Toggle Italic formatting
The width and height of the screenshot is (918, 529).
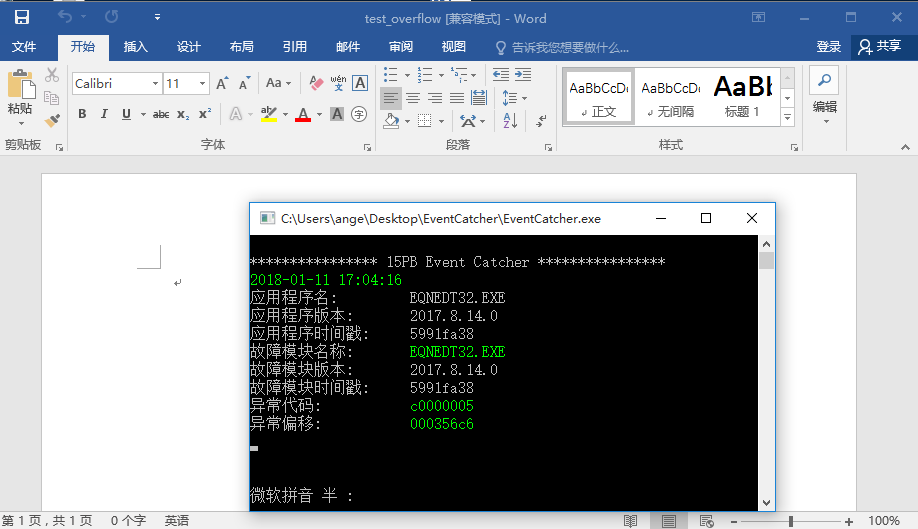click(x=104, y=114)
